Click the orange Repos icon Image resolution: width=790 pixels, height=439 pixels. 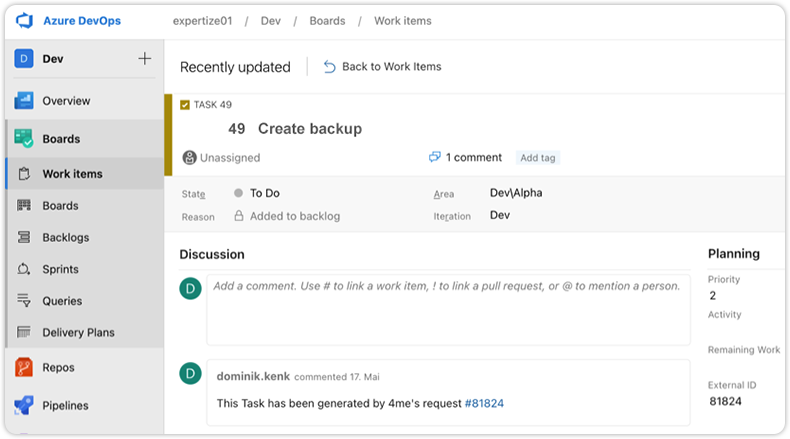click(x=24, y=367)
